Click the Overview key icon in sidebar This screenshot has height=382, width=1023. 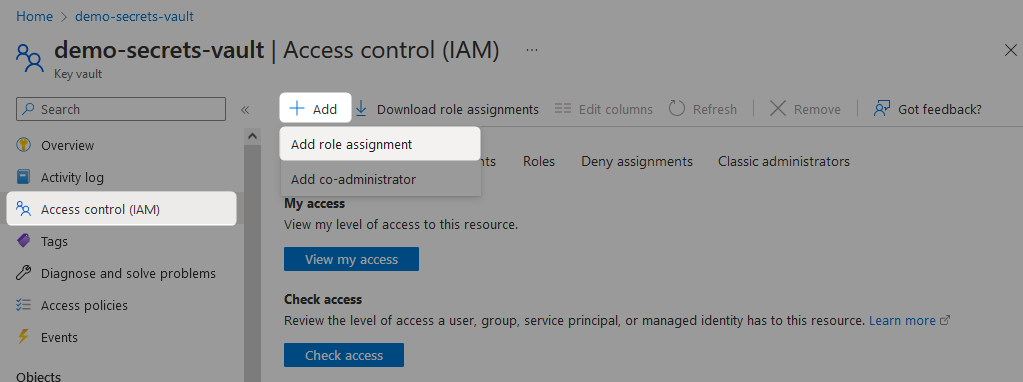click(x=23, y=145)
